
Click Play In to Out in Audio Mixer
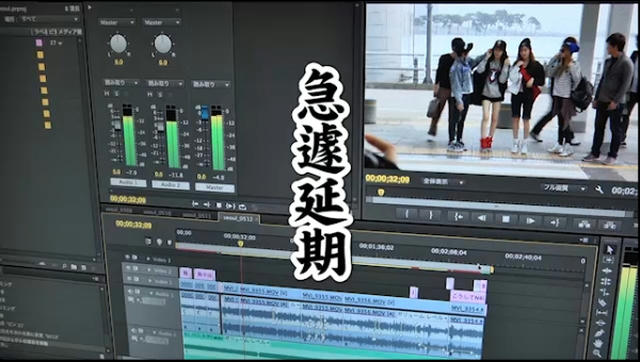230,206
